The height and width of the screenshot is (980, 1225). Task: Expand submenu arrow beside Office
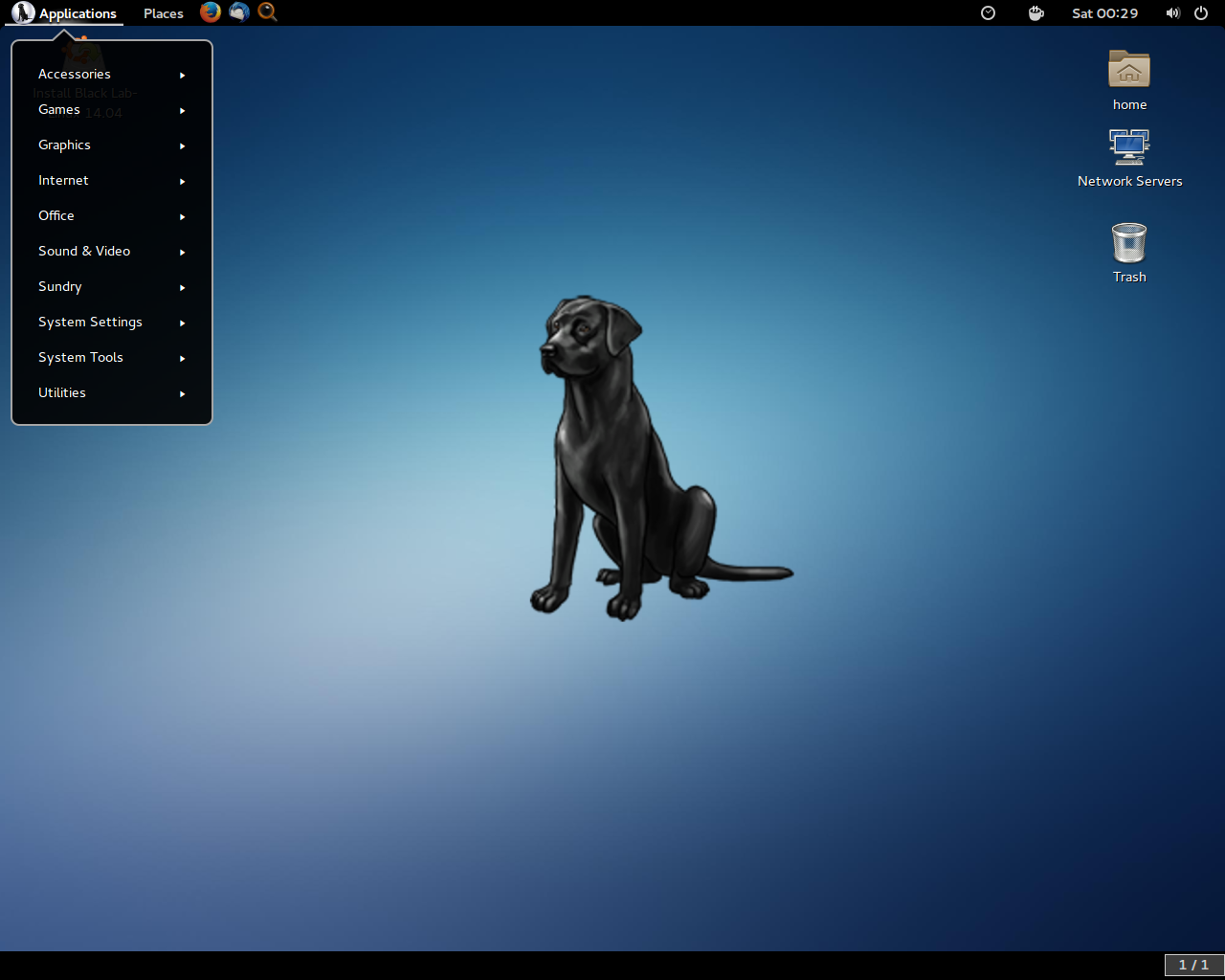[x=182, y=216]
